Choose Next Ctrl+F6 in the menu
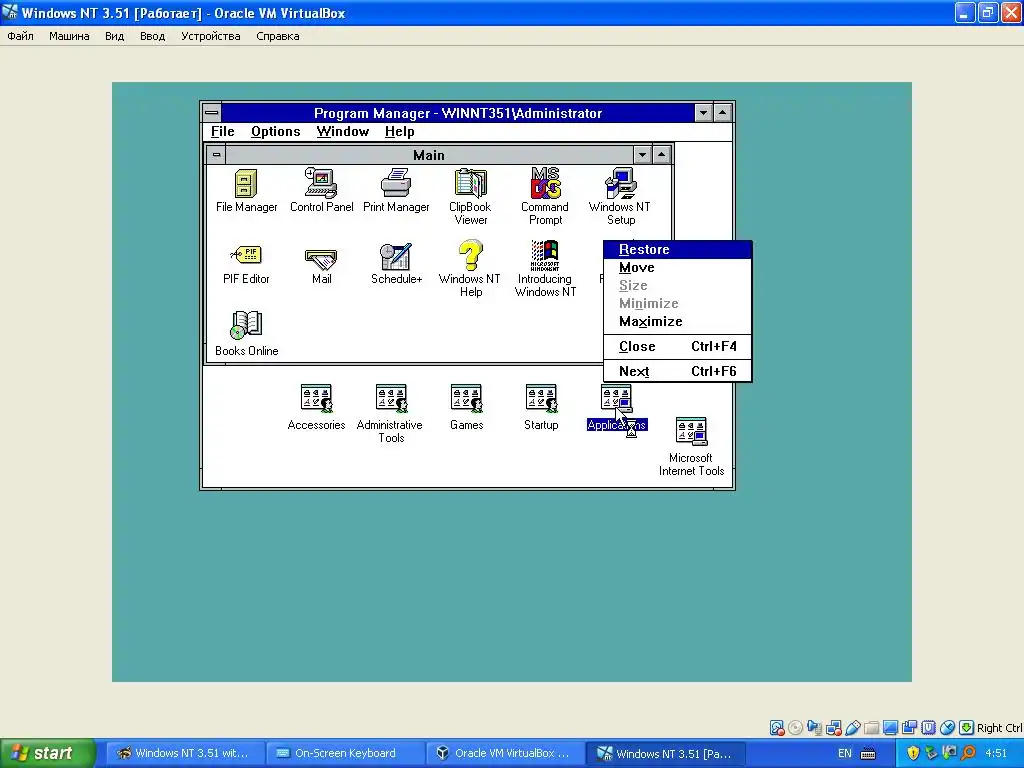The width and height of the screenshot is (1024, 768). [x=677, y=372]
